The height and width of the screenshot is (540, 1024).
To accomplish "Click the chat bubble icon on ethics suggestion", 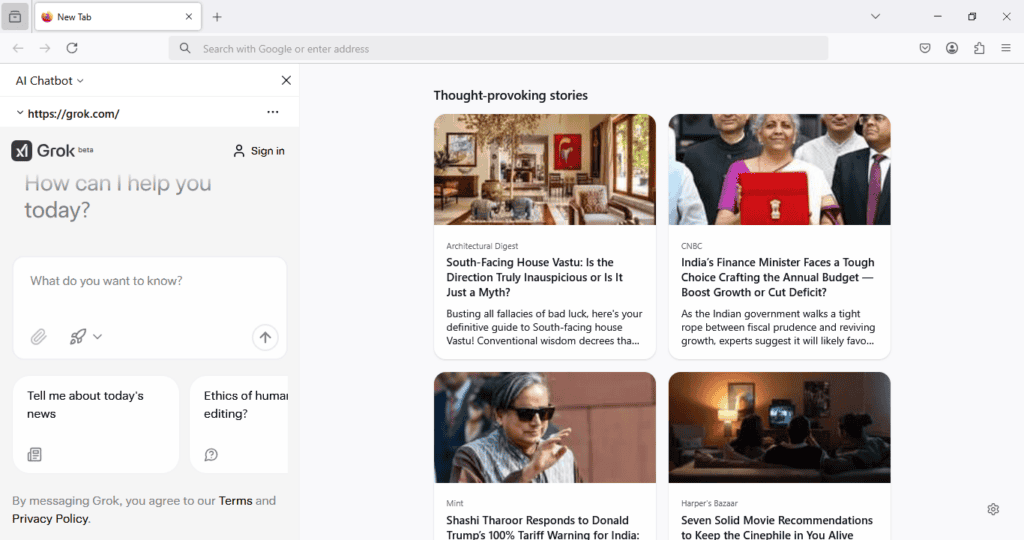I will (211, 454).
